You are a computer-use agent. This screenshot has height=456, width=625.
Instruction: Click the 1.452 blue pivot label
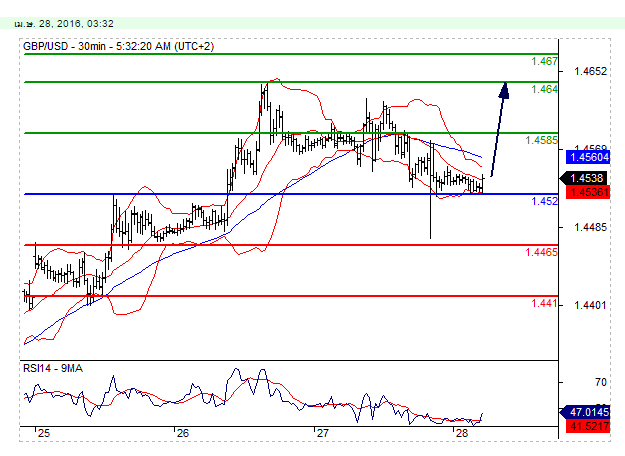[544, 201]
